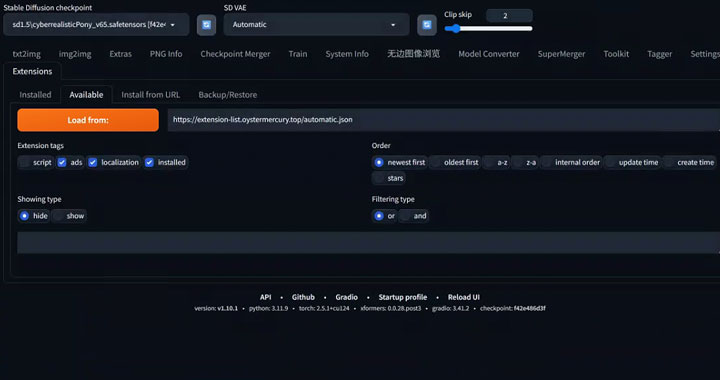Screen dimensions: 720x380
Task: Click the extension index URL field
Action: (x=444, y=120)
